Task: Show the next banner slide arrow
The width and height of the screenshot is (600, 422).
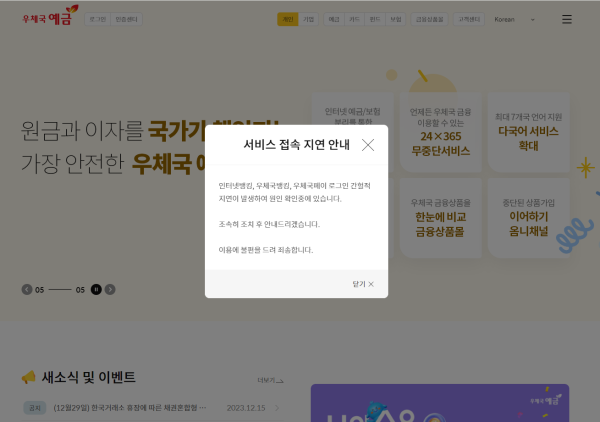Action: click(110, 289)
